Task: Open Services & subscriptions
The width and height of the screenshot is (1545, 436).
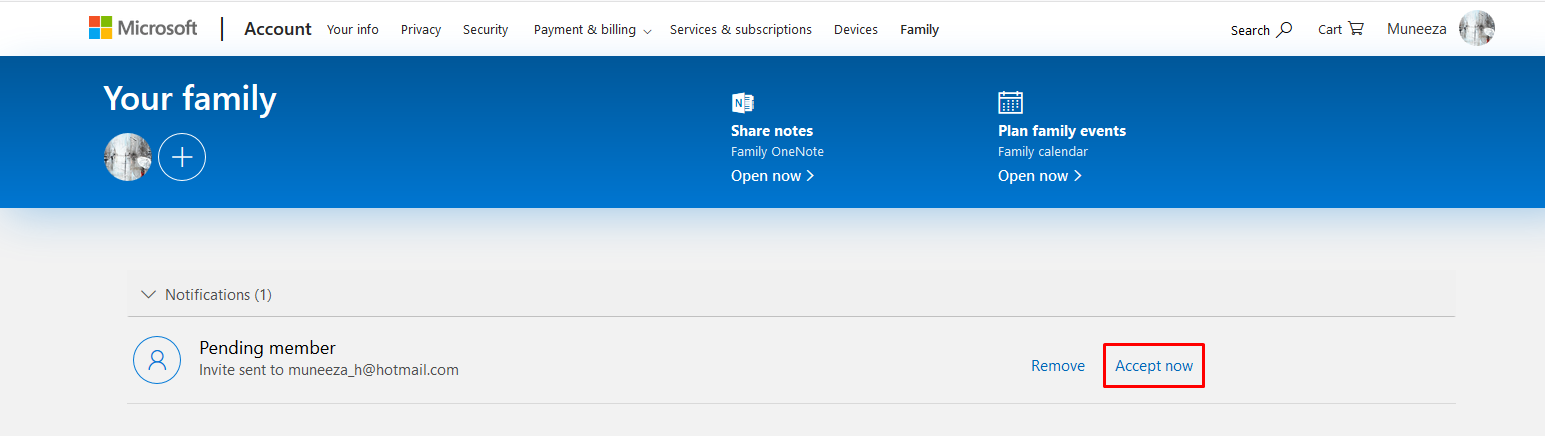Action: tap(740, 30)
